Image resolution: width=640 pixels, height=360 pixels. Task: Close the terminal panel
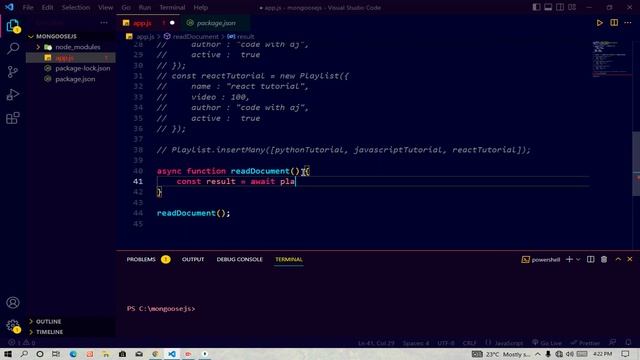click(x=630, y=259)
